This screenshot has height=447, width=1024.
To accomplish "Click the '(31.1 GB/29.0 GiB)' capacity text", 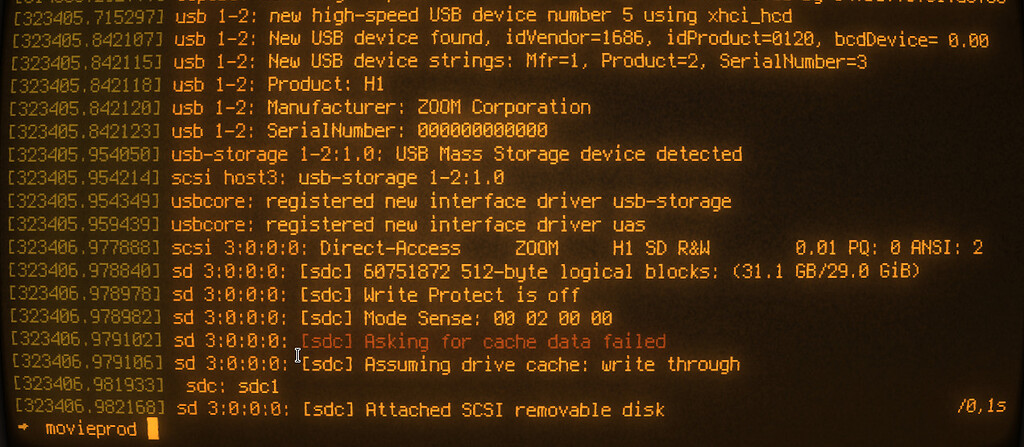I will click(826, 271).
